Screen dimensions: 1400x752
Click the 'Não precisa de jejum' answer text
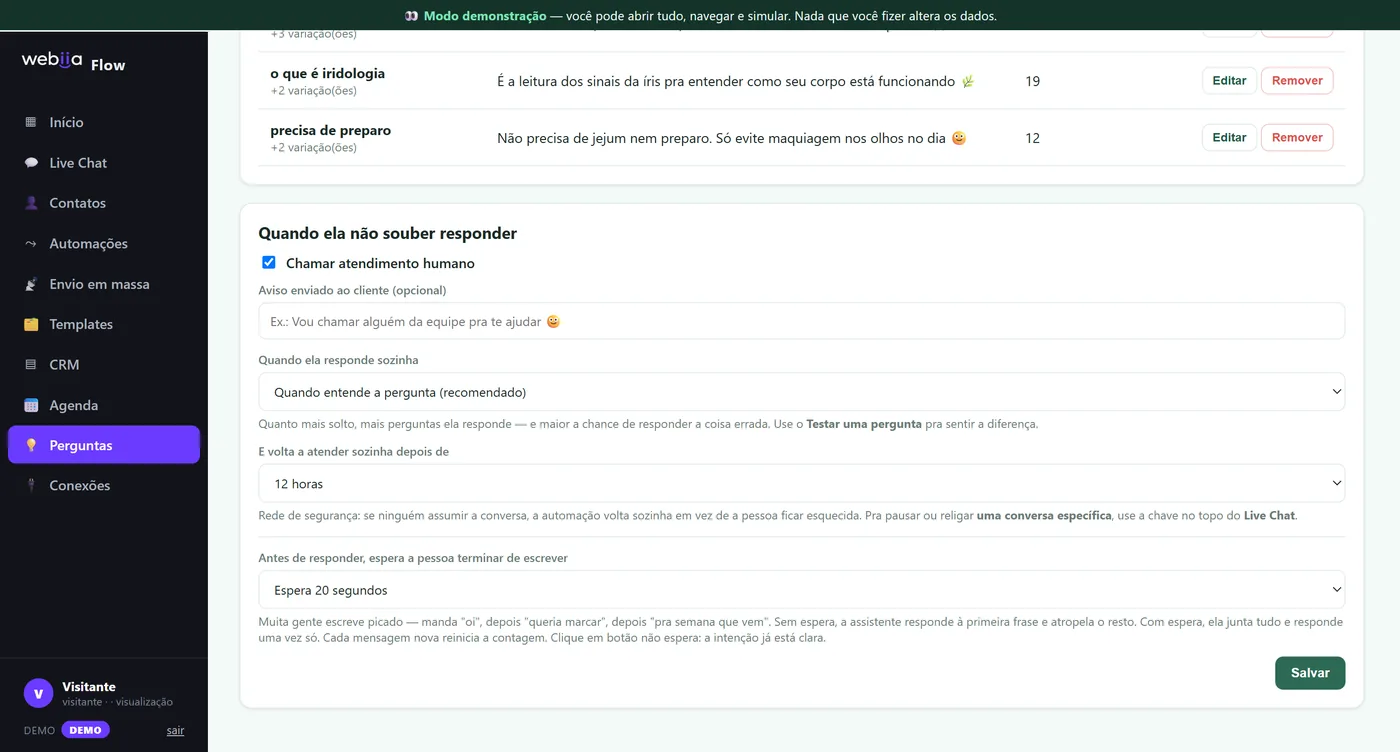click(732, 138)
